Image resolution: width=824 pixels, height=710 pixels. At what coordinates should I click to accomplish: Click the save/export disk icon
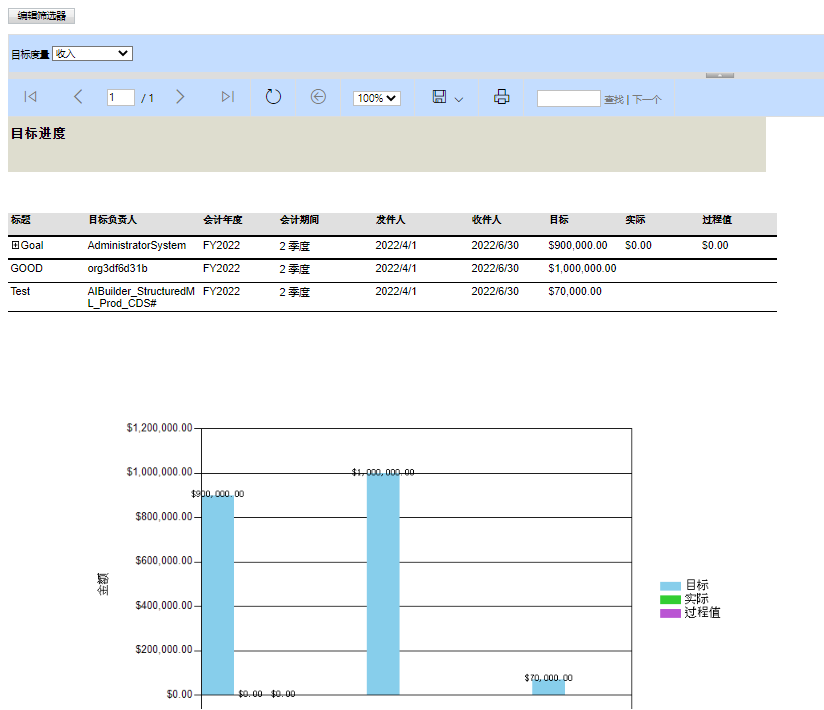[x=439, y=97]
